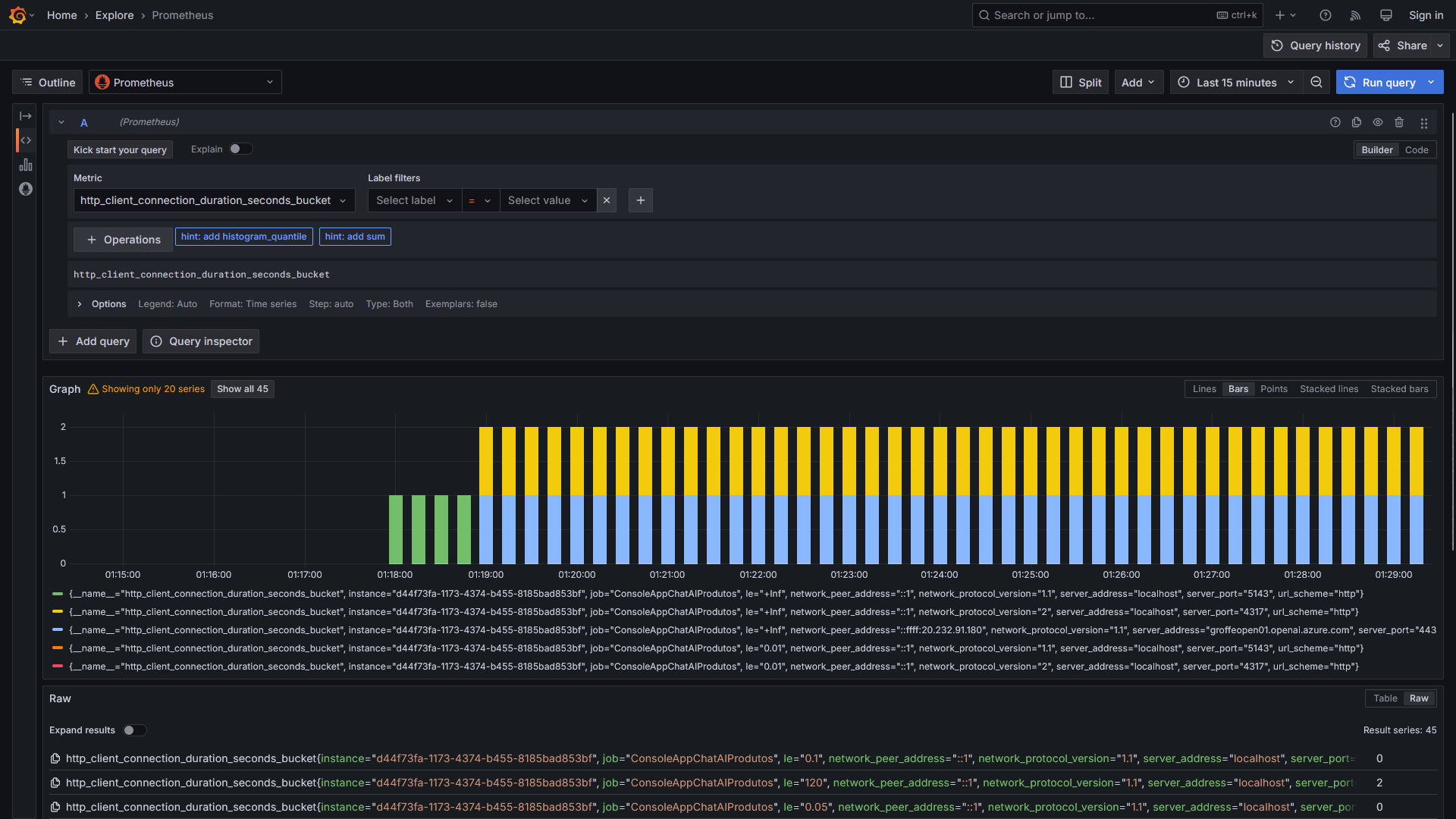Copy the first raw result series
This screenshot has height=819, width=1456.
pyautogui.click(x=55, y=758)
